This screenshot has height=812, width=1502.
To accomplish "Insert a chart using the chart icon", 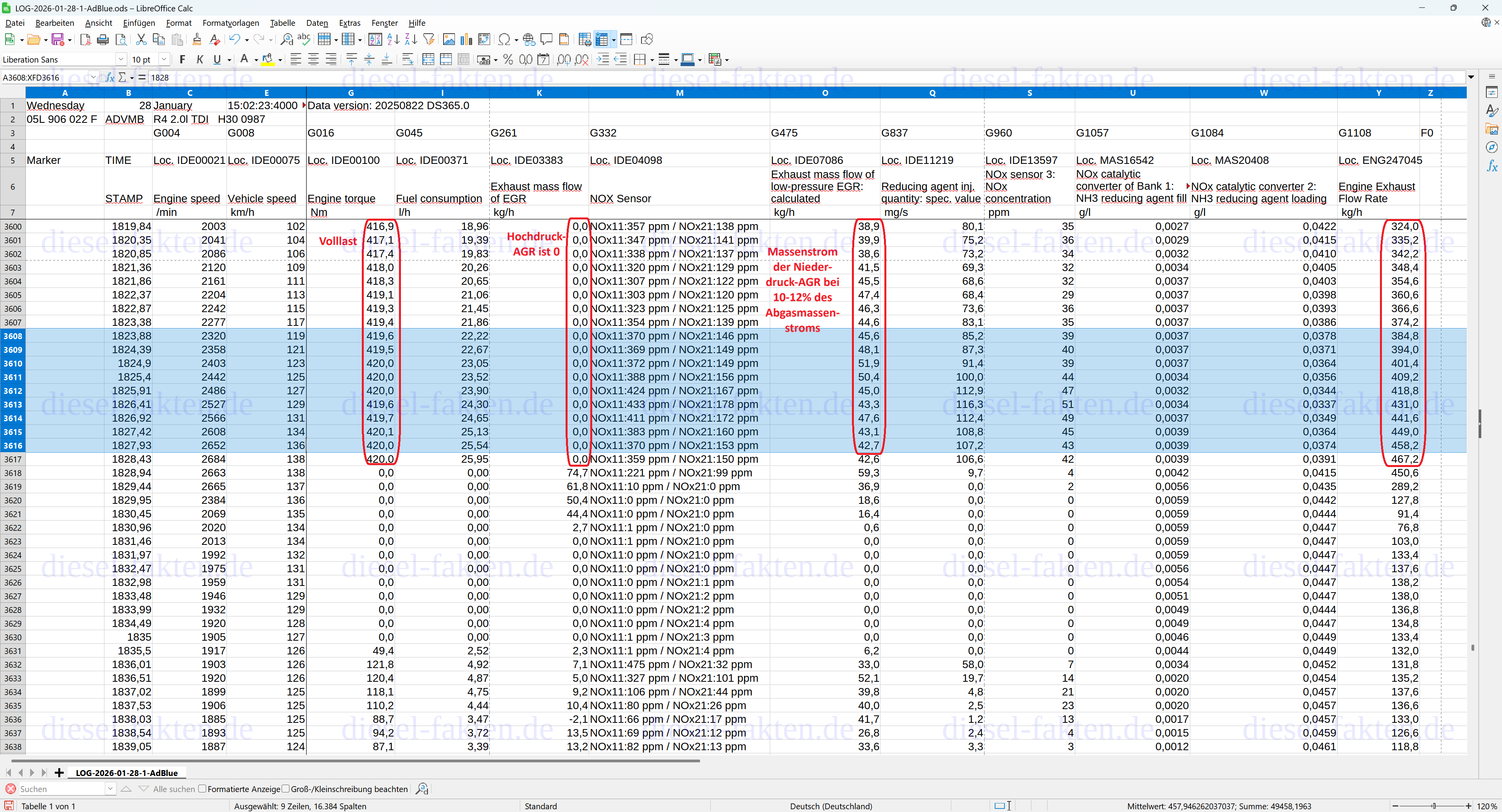I will pos(466,40).
